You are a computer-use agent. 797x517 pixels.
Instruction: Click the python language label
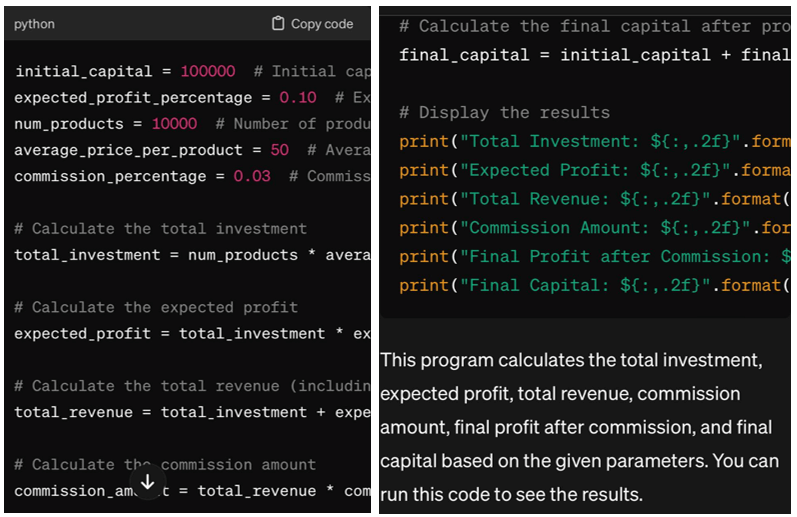[35, 24]
